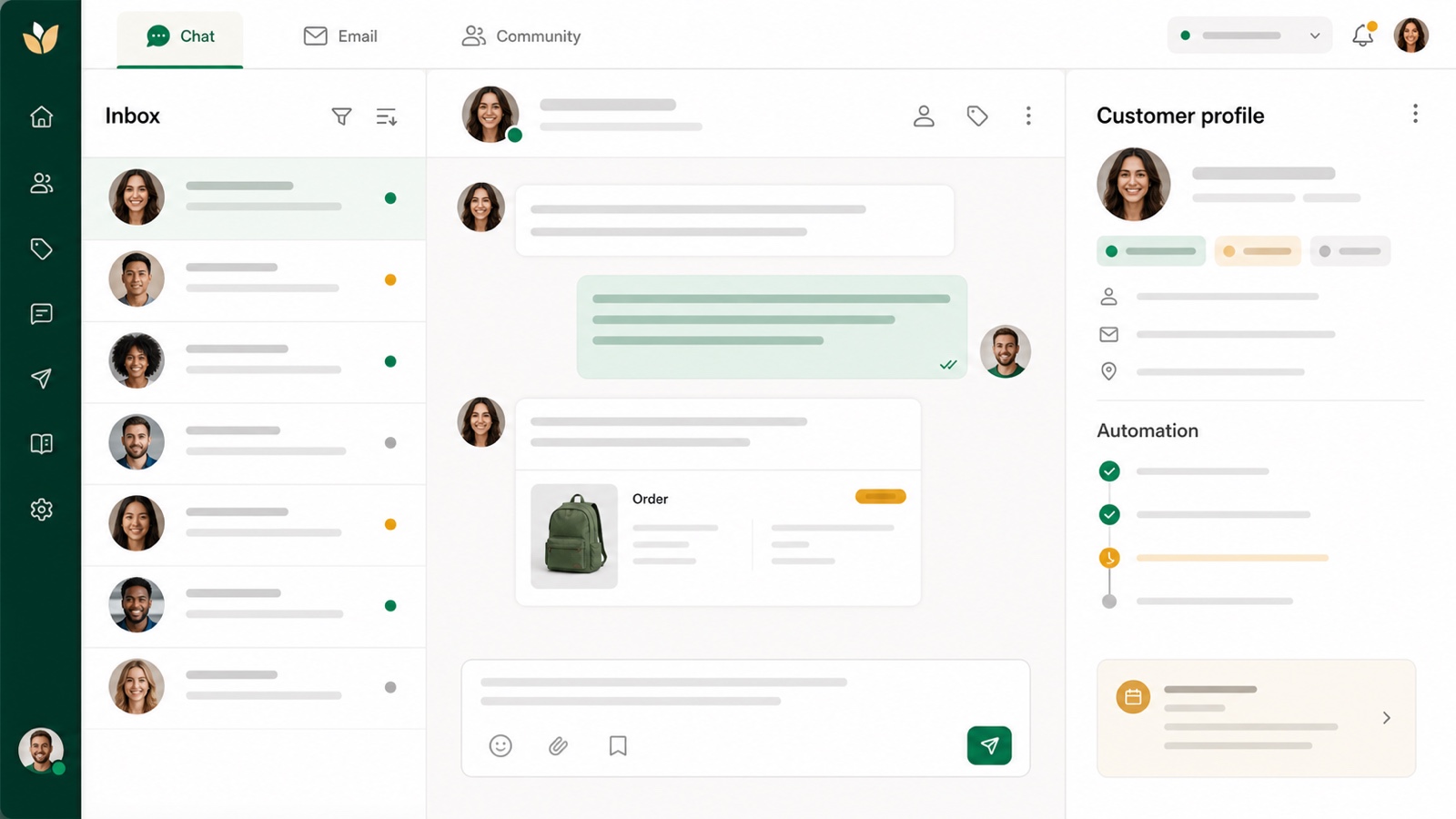Filter the Inbox with funnel icon
Image resolution: width=1456 pixels, height=819 pixels.
point(341,116)
